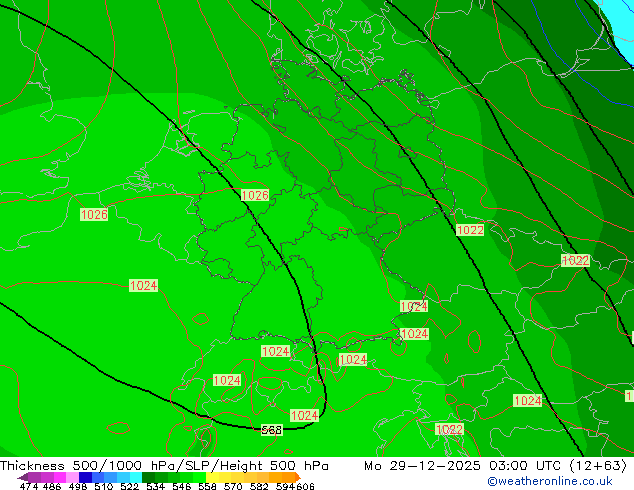The image size is (634, 490).
Task: Click the 1026 isobar label near the English Channel
Action: (94, 214)
